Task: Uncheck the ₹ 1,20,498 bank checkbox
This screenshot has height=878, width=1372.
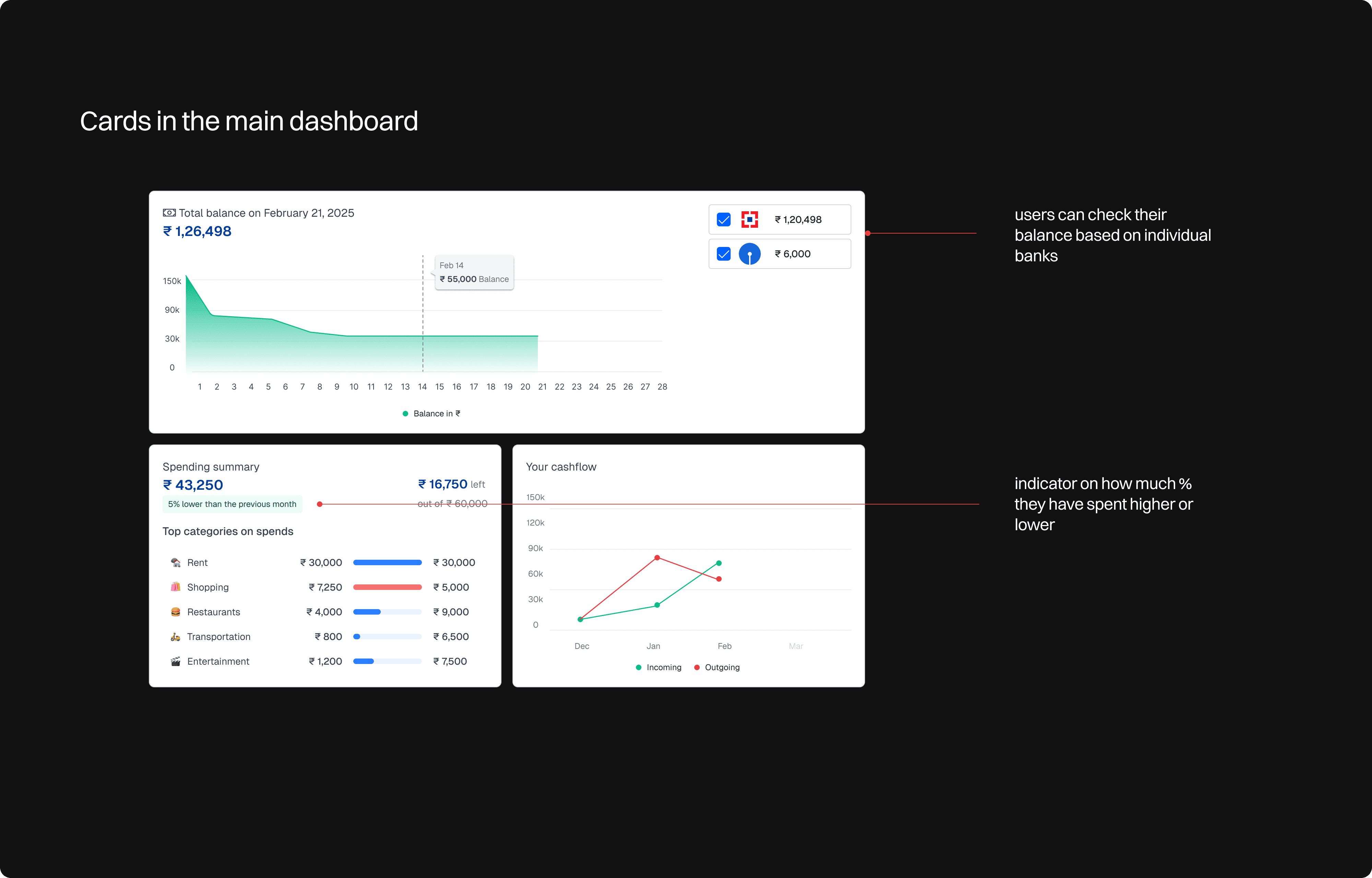Action: [723, 219]
